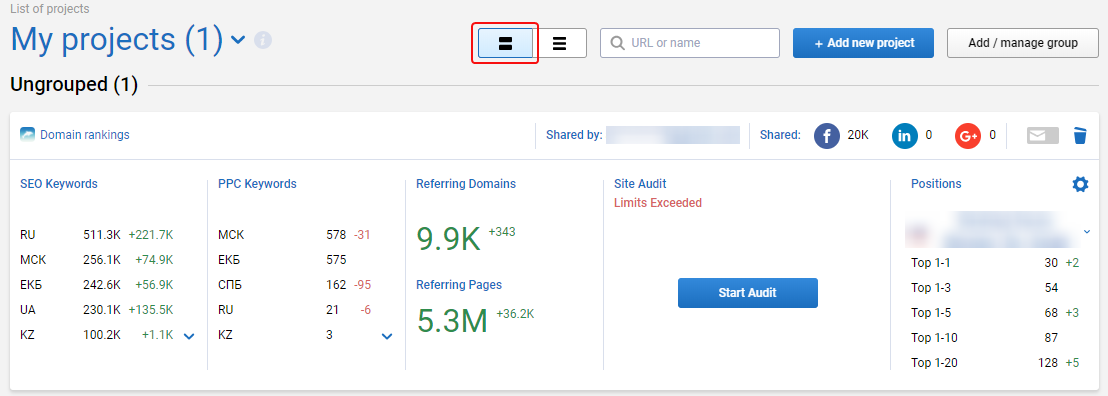The width and height of the screenshot is (1108, 396).
Task: Select the Top 1-1 positions row
Action: pyautogui.click(x=995, y=263)
